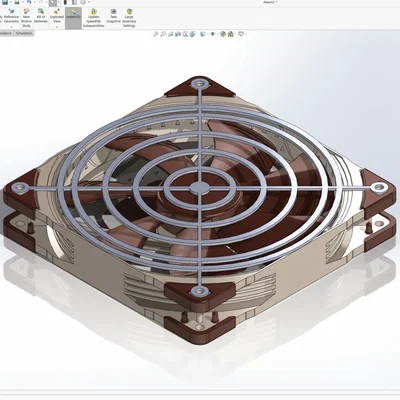Image resolution: width=400 pixels, height=400 pixels.
Task: Open the Reference Geometry tool
Action: (x=11, y=16)
